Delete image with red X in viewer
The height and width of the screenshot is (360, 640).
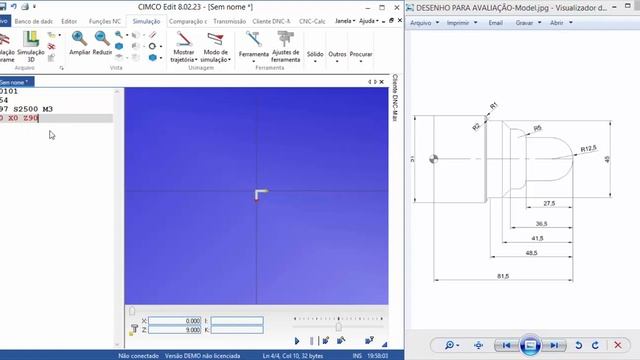tap(618, 345)
